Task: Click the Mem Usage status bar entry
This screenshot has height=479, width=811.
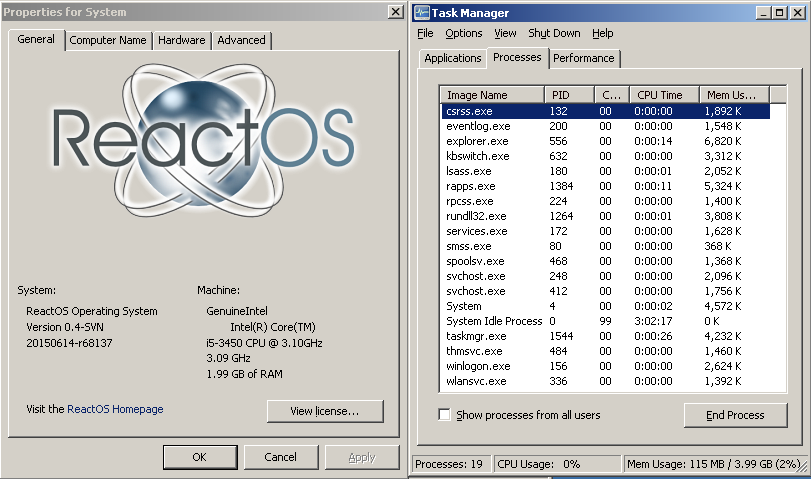Action: click(714, 464)
